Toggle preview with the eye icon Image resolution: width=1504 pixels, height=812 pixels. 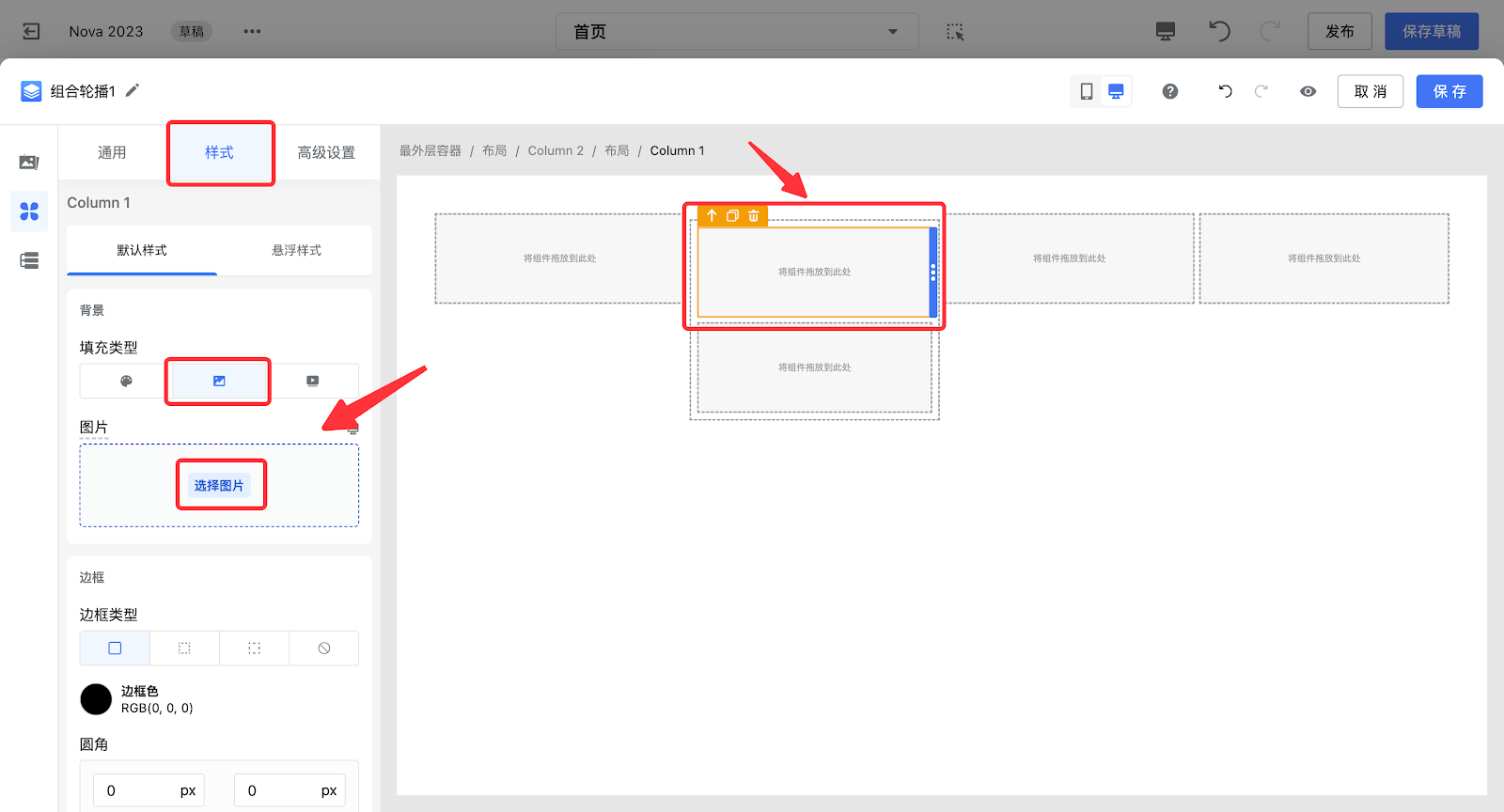click(x=1308, y=91)
